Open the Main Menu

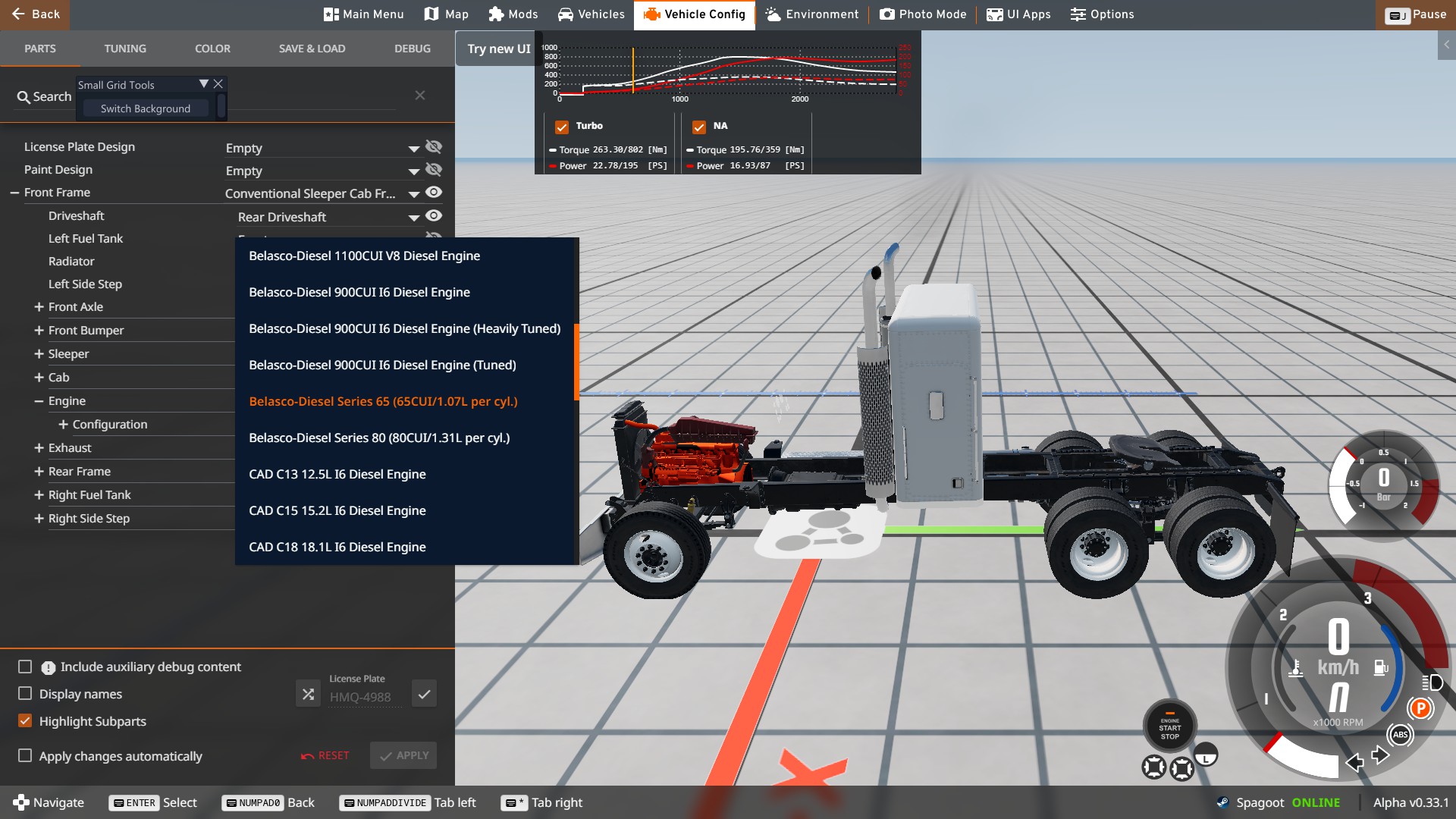[363, 14]
